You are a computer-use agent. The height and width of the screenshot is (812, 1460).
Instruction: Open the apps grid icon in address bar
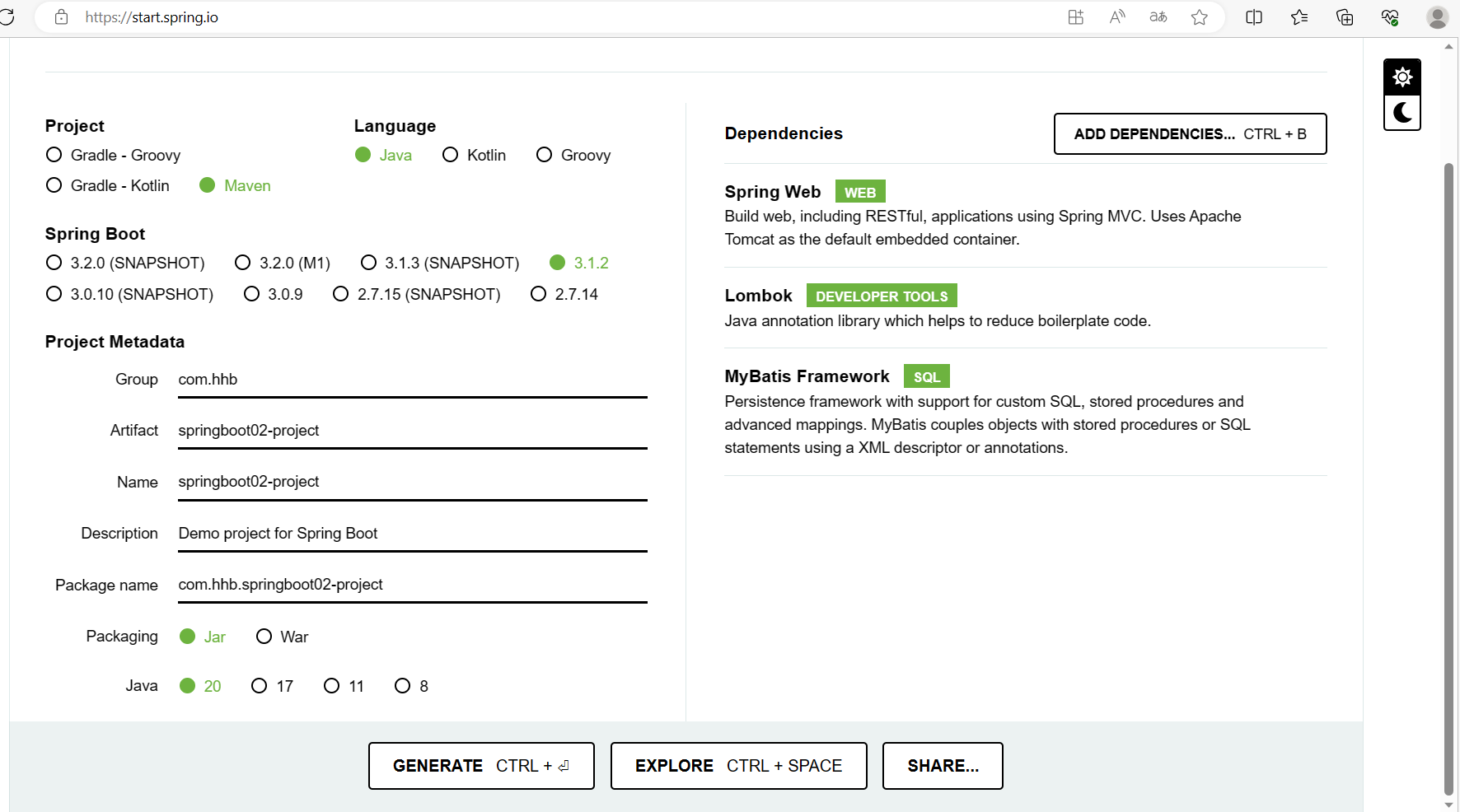point(1075,17)
